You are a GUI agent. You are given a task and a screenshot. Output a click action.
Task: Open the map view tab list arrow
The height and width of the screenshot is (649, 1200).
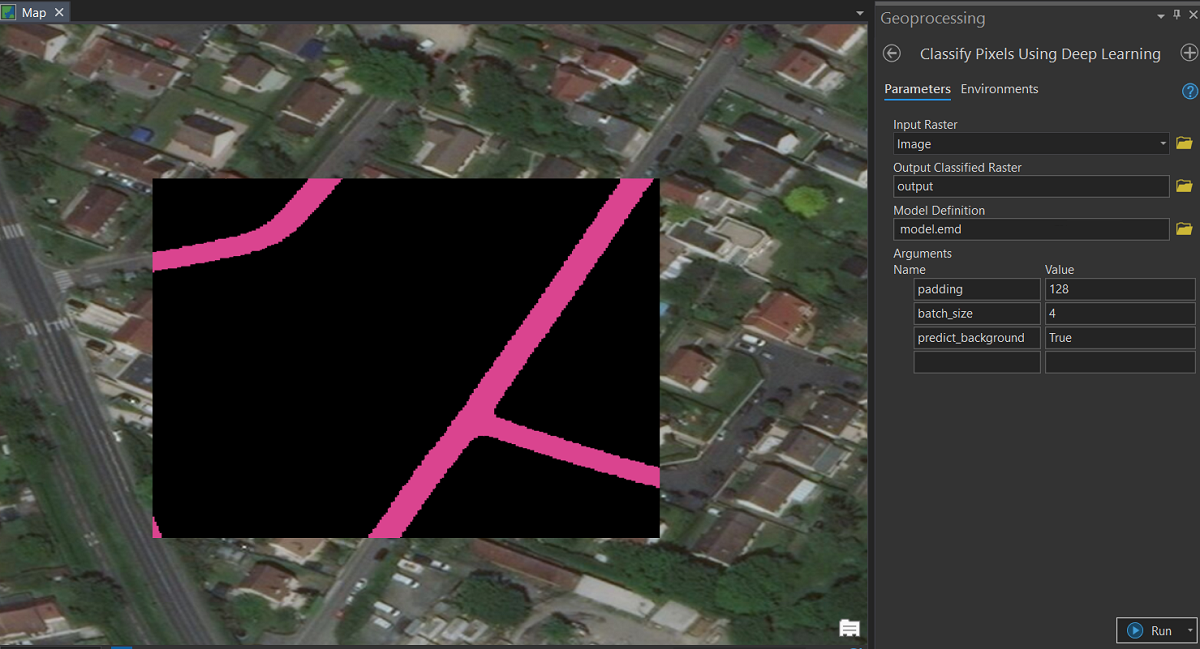point(860,13)
